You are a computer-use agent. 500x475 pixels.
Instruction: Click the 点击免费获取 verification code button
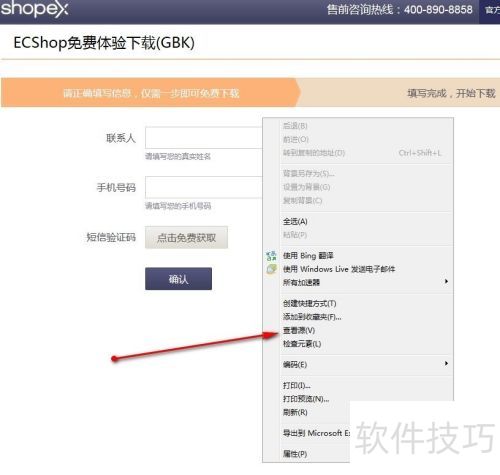click(x=186, y=237)
